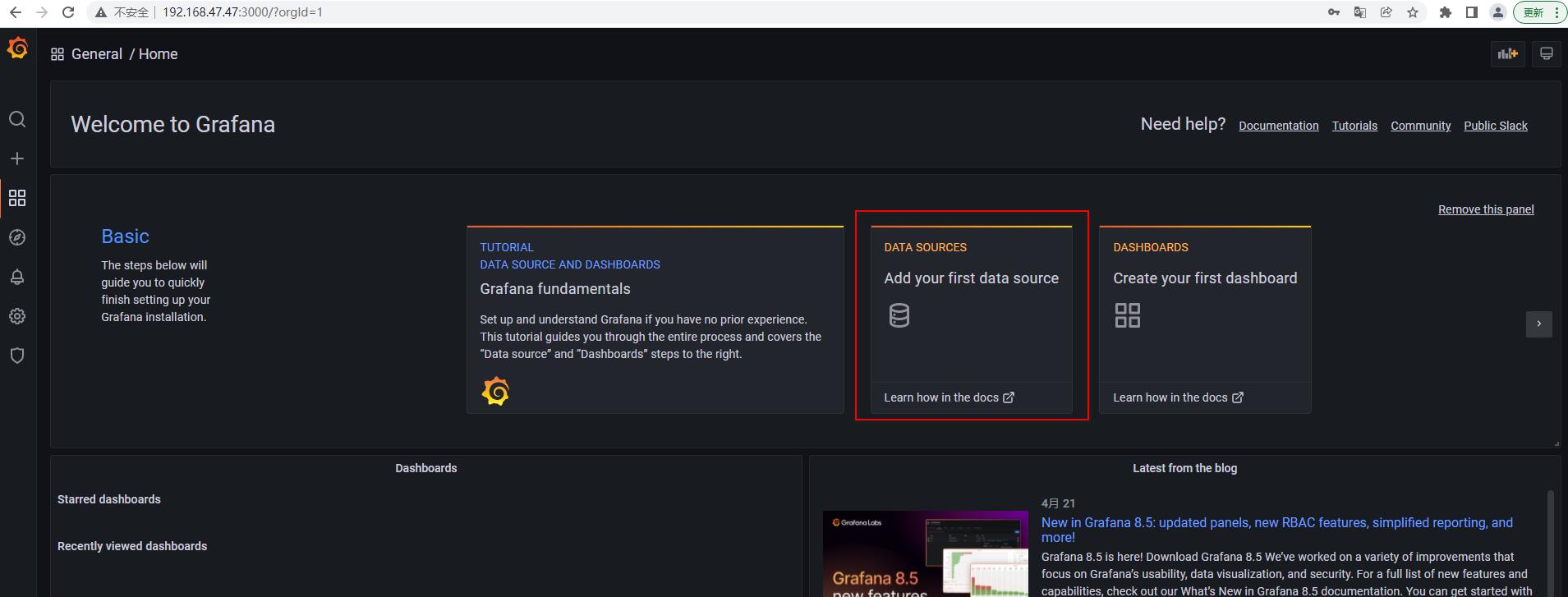Open the Create plus icon in the sidebar
1568x597 pixels.
pyautogui.click(x=17, y=158)
